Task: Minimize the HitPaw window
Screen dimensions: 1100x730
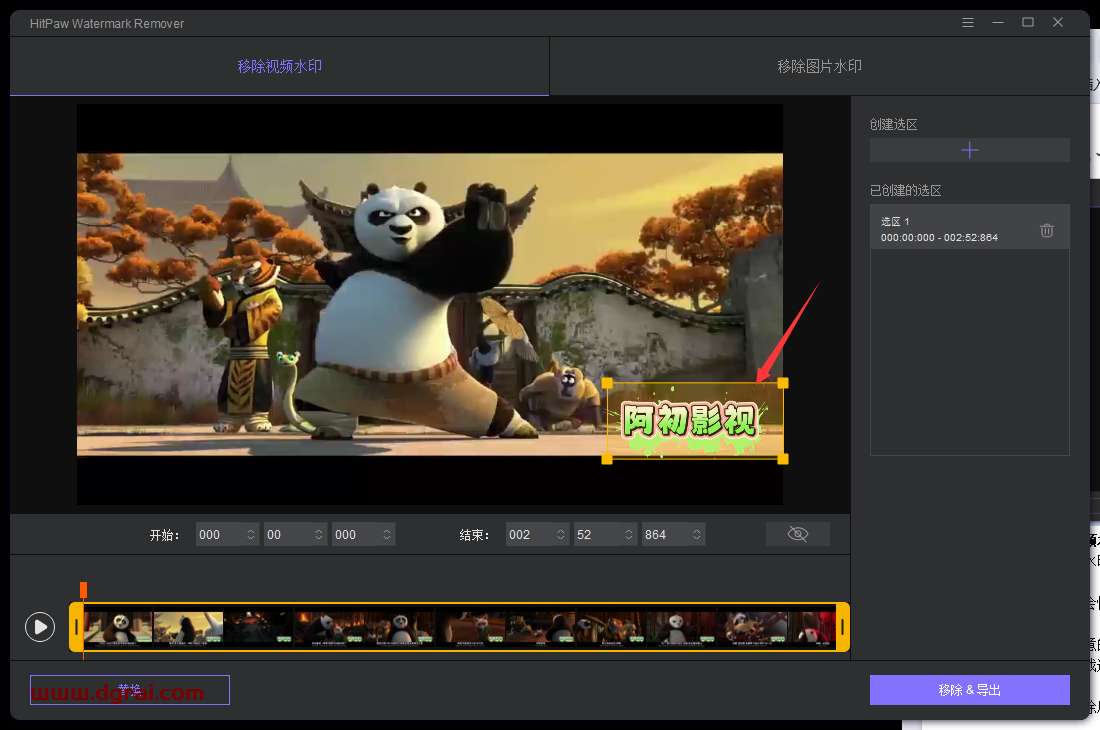Action: pyautogui.click(x=998, y=22)
